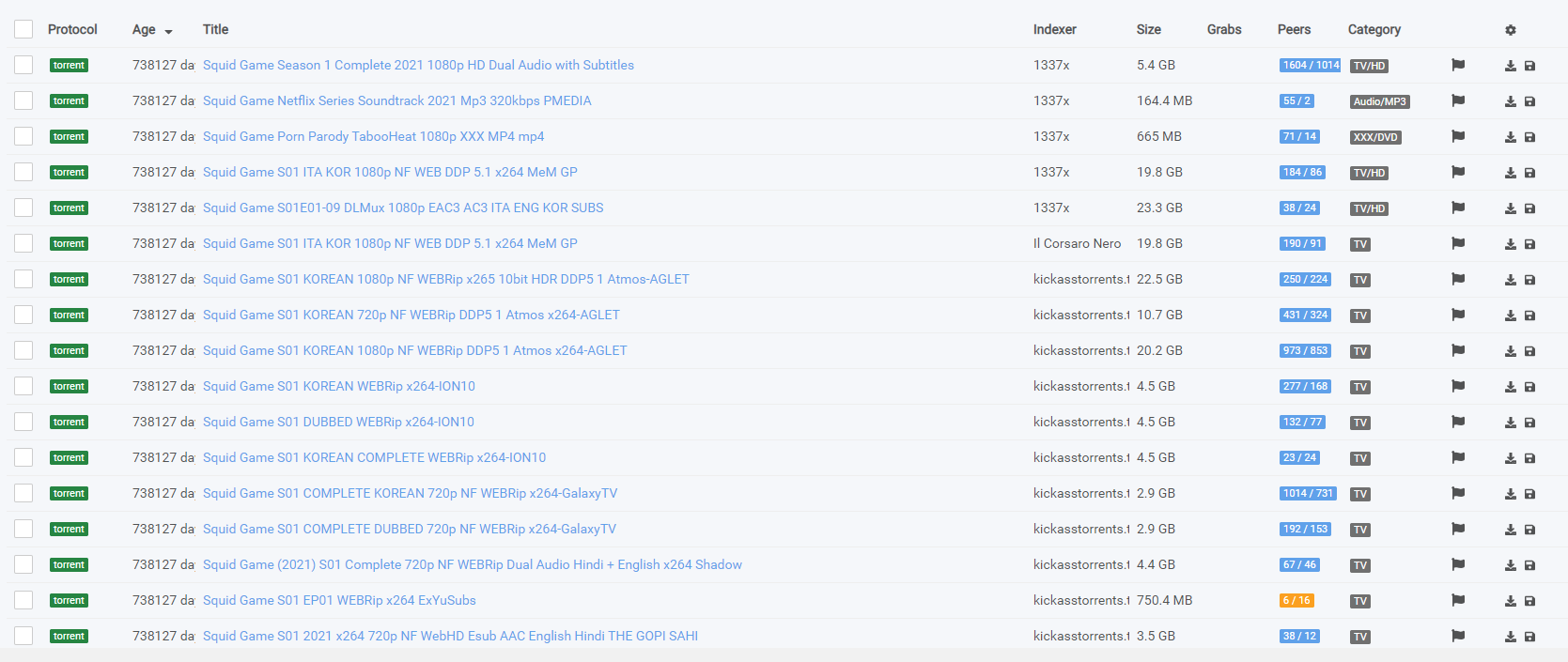Tick checkbox for S01E01-09 DLMux row
This screenshot has width=1568, height=662.
pos(23,208)
